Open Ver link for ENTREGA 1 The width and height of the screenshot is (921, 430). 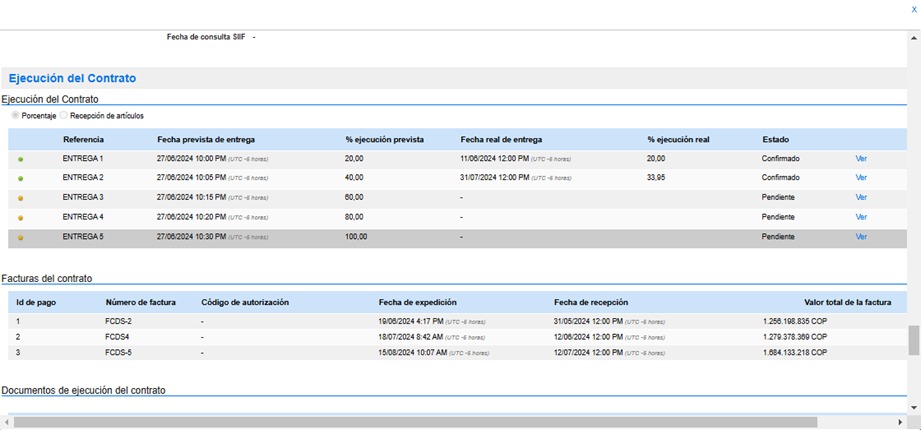(x=861, y=158)
